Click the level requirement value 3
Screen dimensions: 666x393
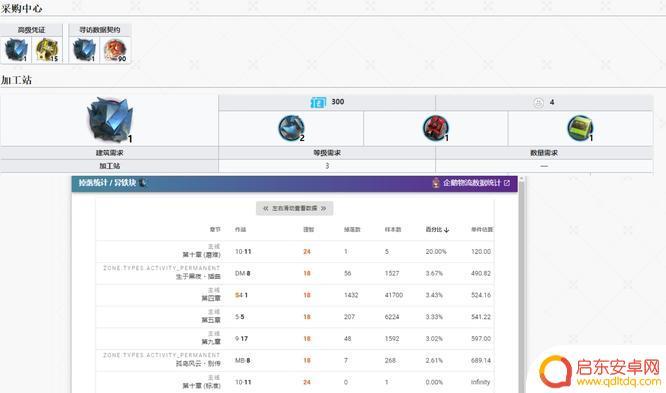coord(327,166)
